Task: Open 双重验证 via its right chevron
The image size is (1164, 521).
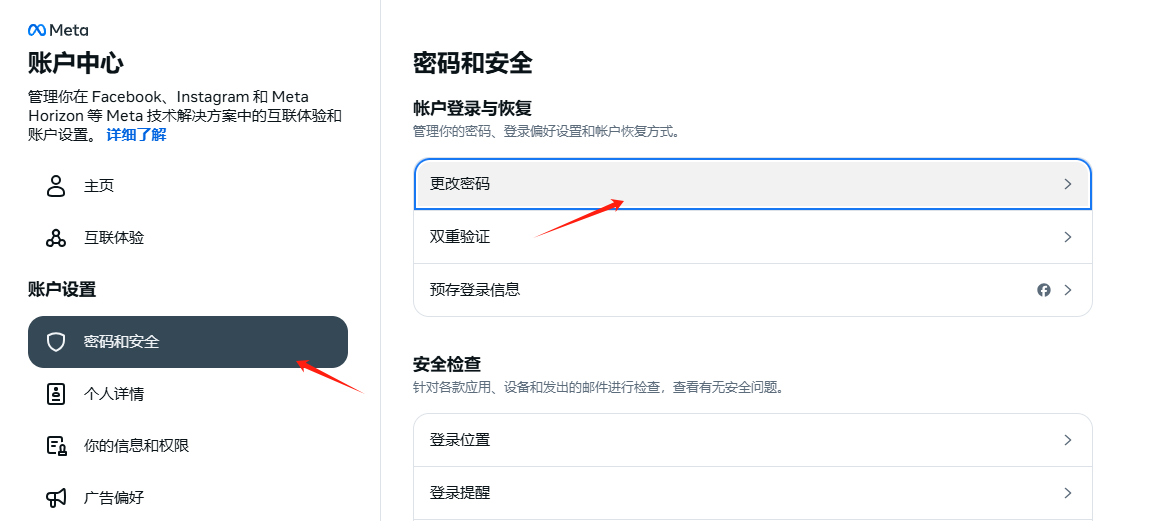Action: (x=1068, y=237)
